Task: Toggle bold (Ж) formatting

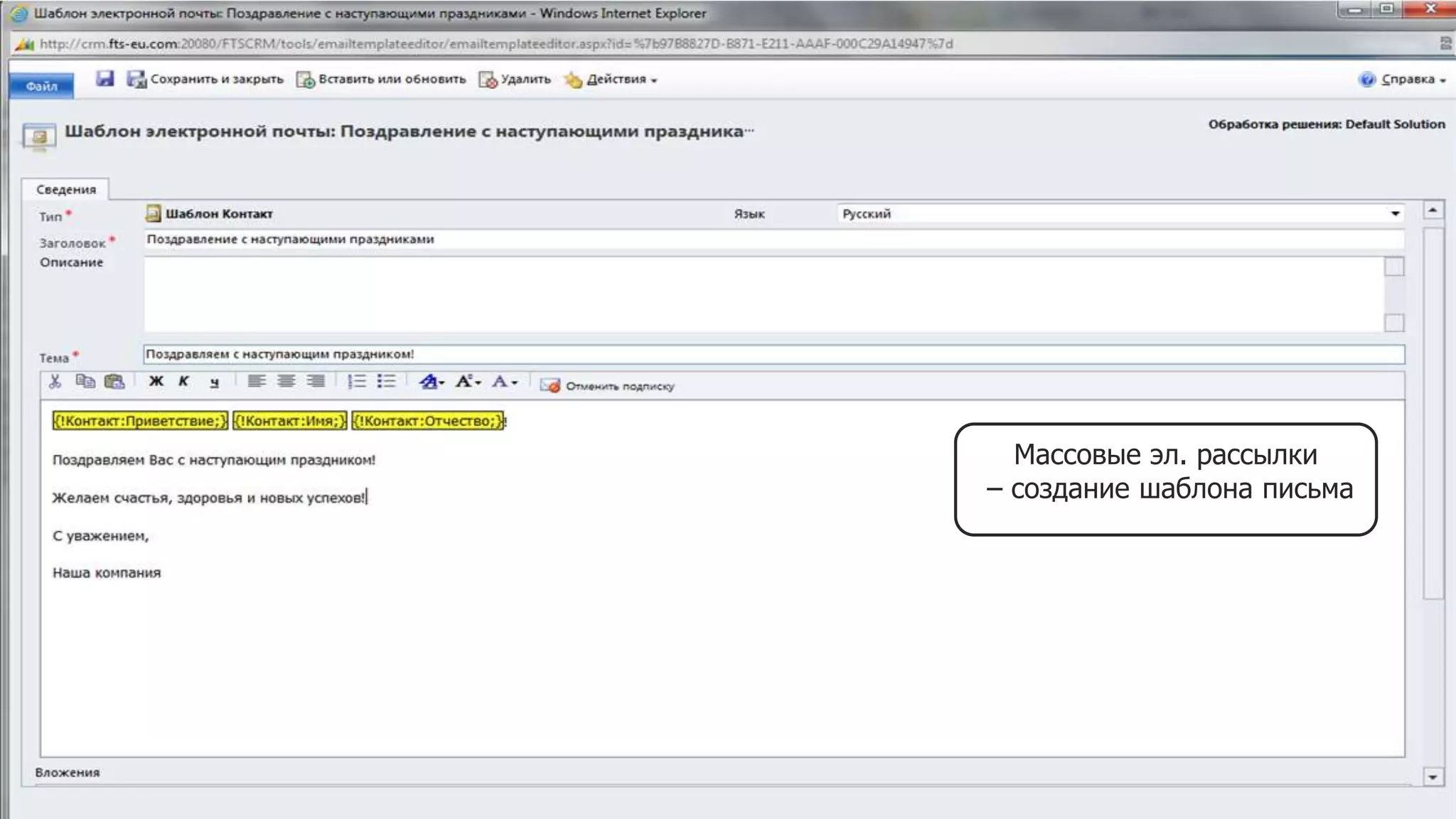Action: tap(156, 382)
